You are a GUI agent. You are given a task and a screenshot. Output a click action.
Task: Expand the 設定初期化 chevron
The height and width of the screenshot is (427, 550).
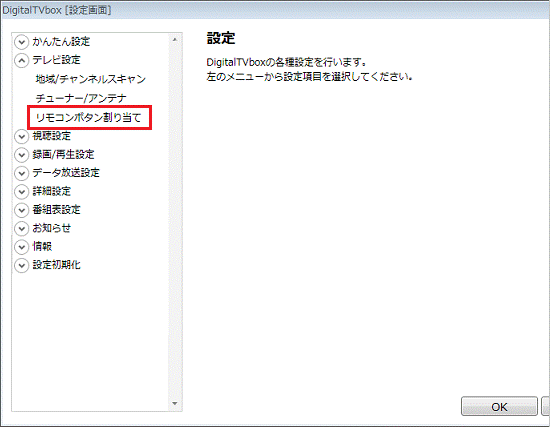tap(21, 265)
